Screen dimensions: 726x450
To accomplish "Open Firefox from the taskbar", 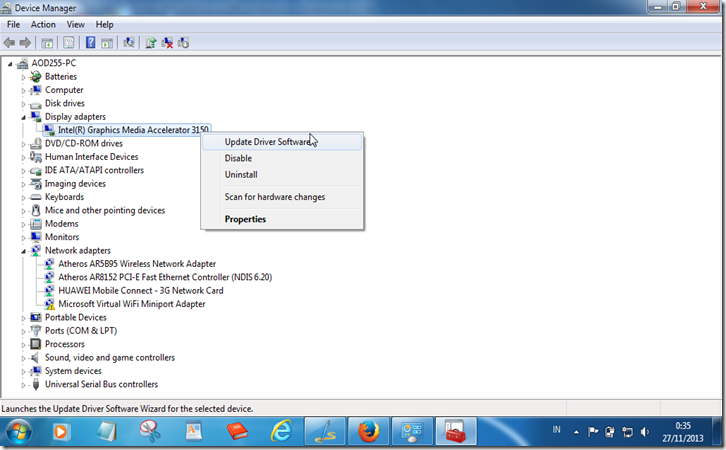I will [x=369, y=431].
